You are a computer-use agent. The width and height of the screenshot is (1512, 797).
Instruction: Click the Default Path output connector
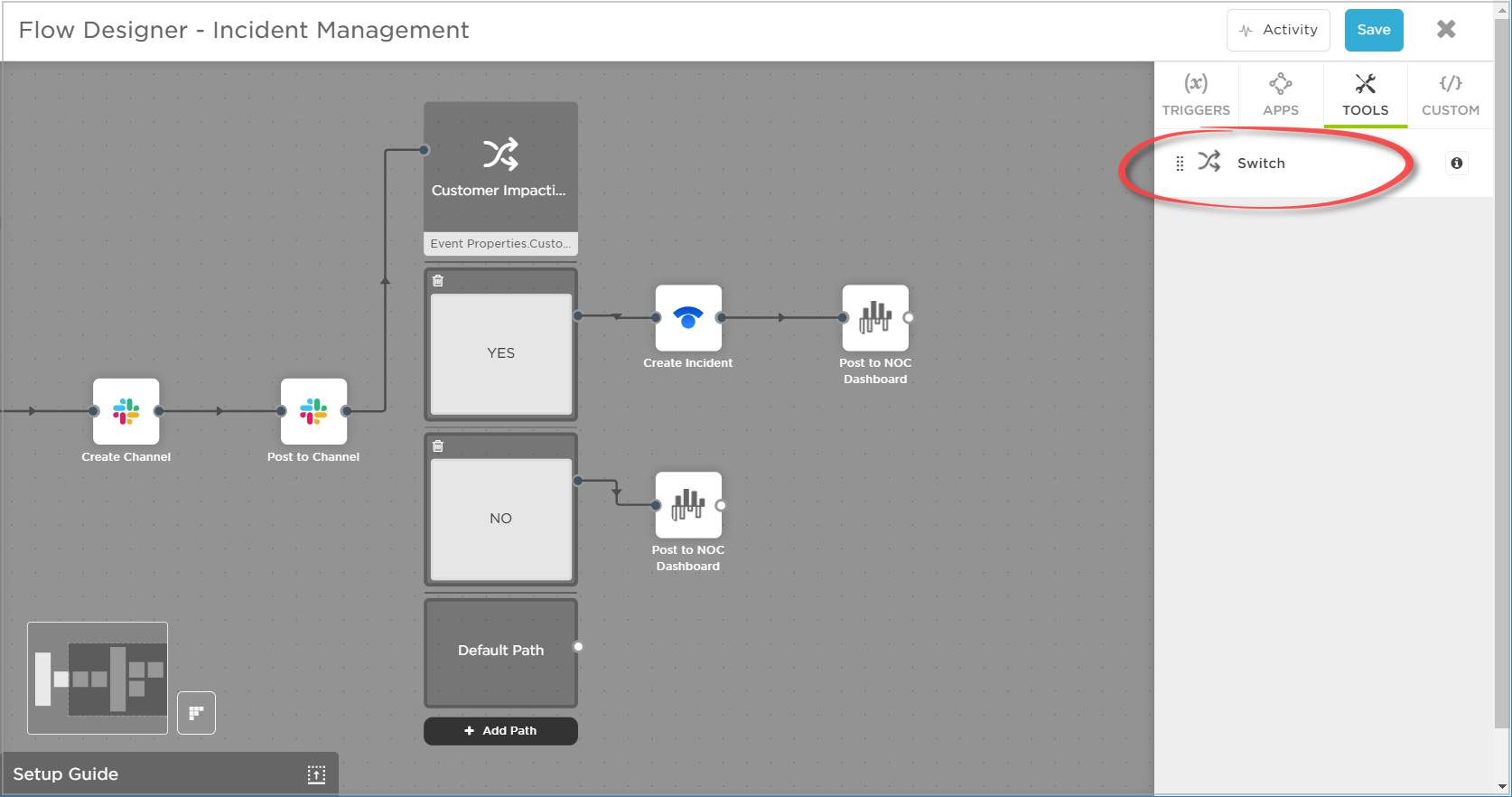578,647
